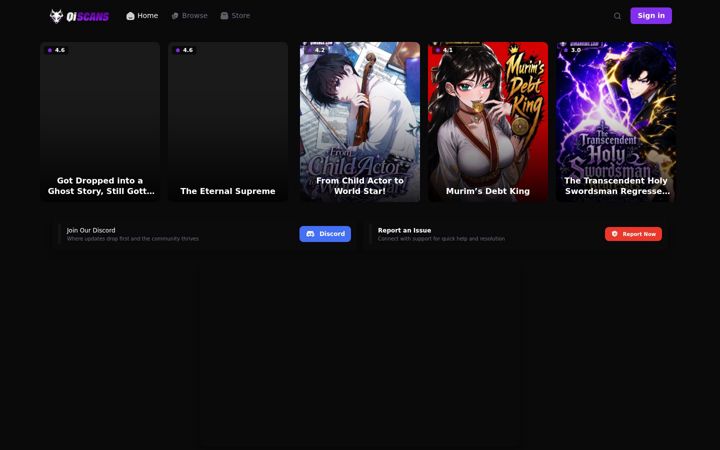This screenshot has width=720, height=450.
Task: Click the 4.6 rating on Eternal Supreme card
Action: [185, 50]
